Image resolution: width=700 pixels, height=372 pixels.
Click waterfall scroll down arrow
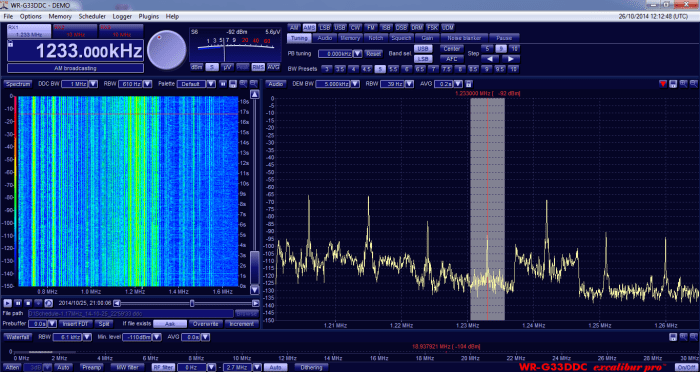tap(254, 290)
